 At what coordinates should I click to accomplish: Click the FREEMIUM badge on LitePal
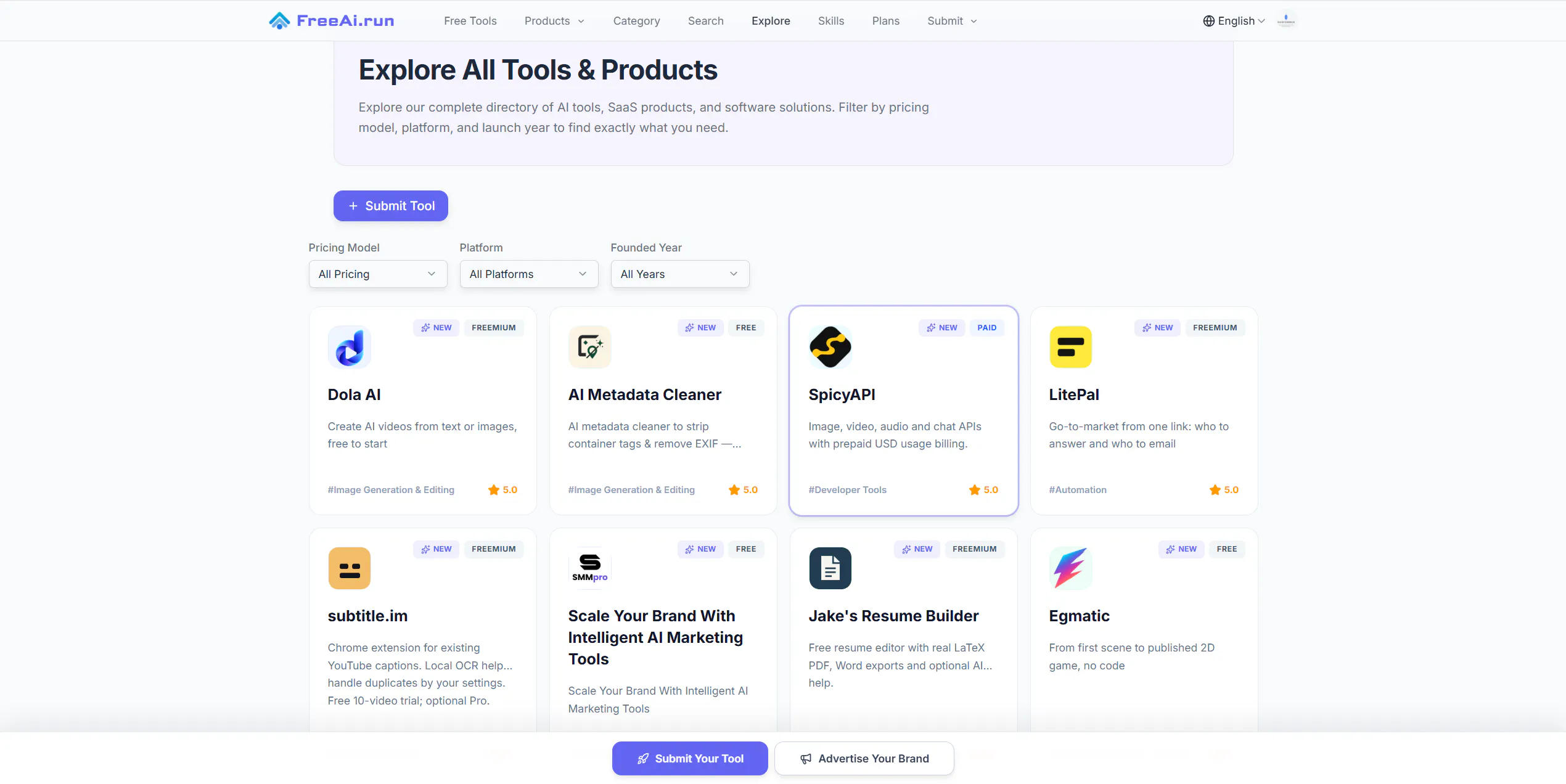click(1215, 328)
